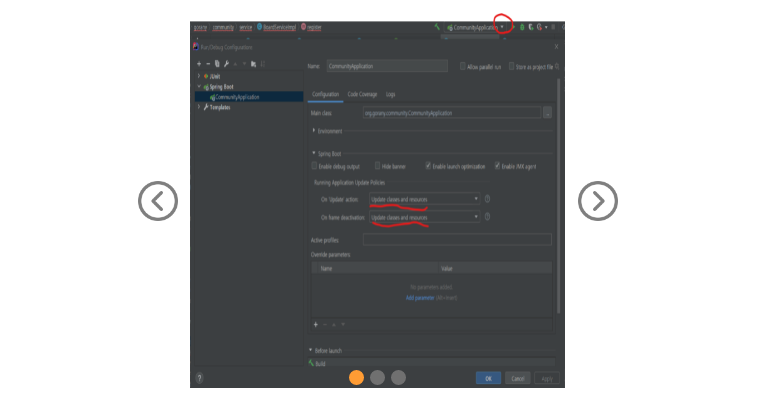The width and height of the screenshot is (778, 402).
Task: Add an override parameter with plus icon
Action: coord(316,325)
